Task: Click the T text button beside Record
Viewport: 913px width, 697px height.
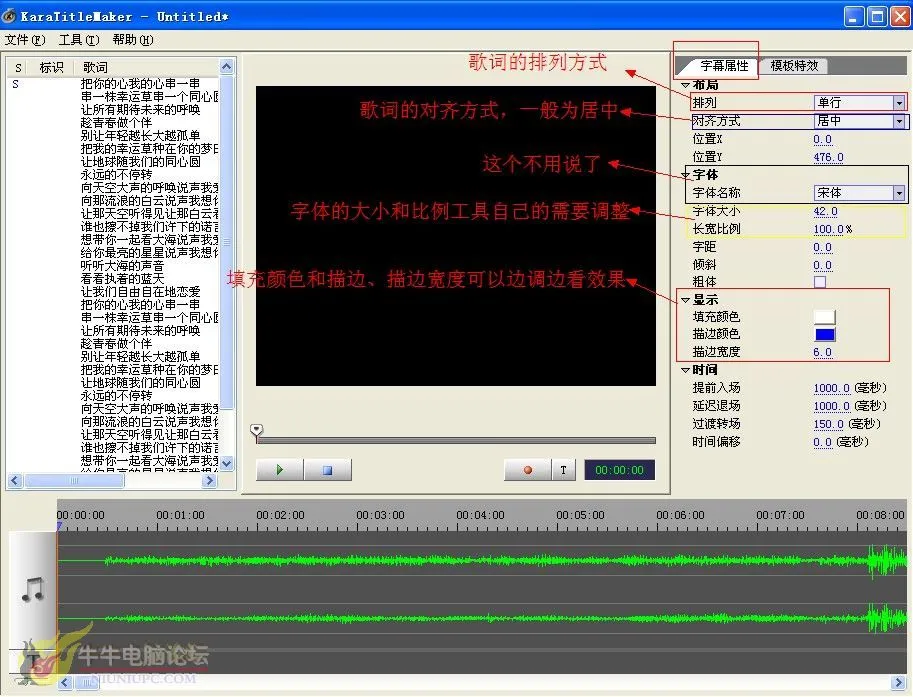Action: click(563, 470)
